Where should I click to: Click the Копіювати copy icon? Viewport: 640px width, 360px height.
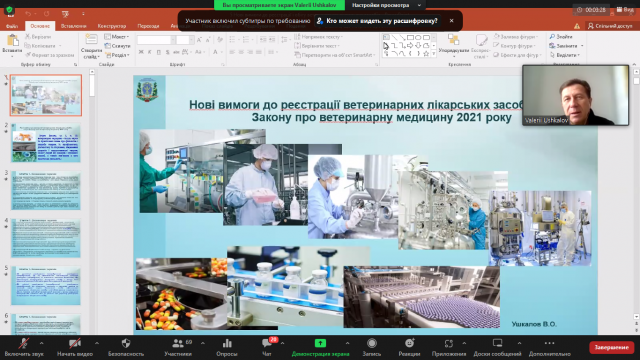(28, 46)
